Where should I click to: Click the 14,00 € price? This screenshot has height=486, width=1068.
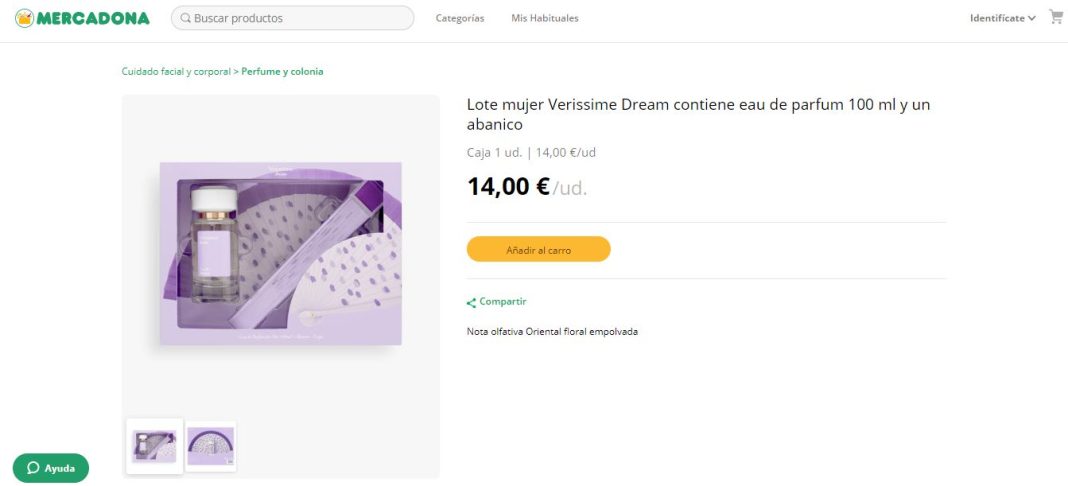pyautogui.click(x=508, y=187)
